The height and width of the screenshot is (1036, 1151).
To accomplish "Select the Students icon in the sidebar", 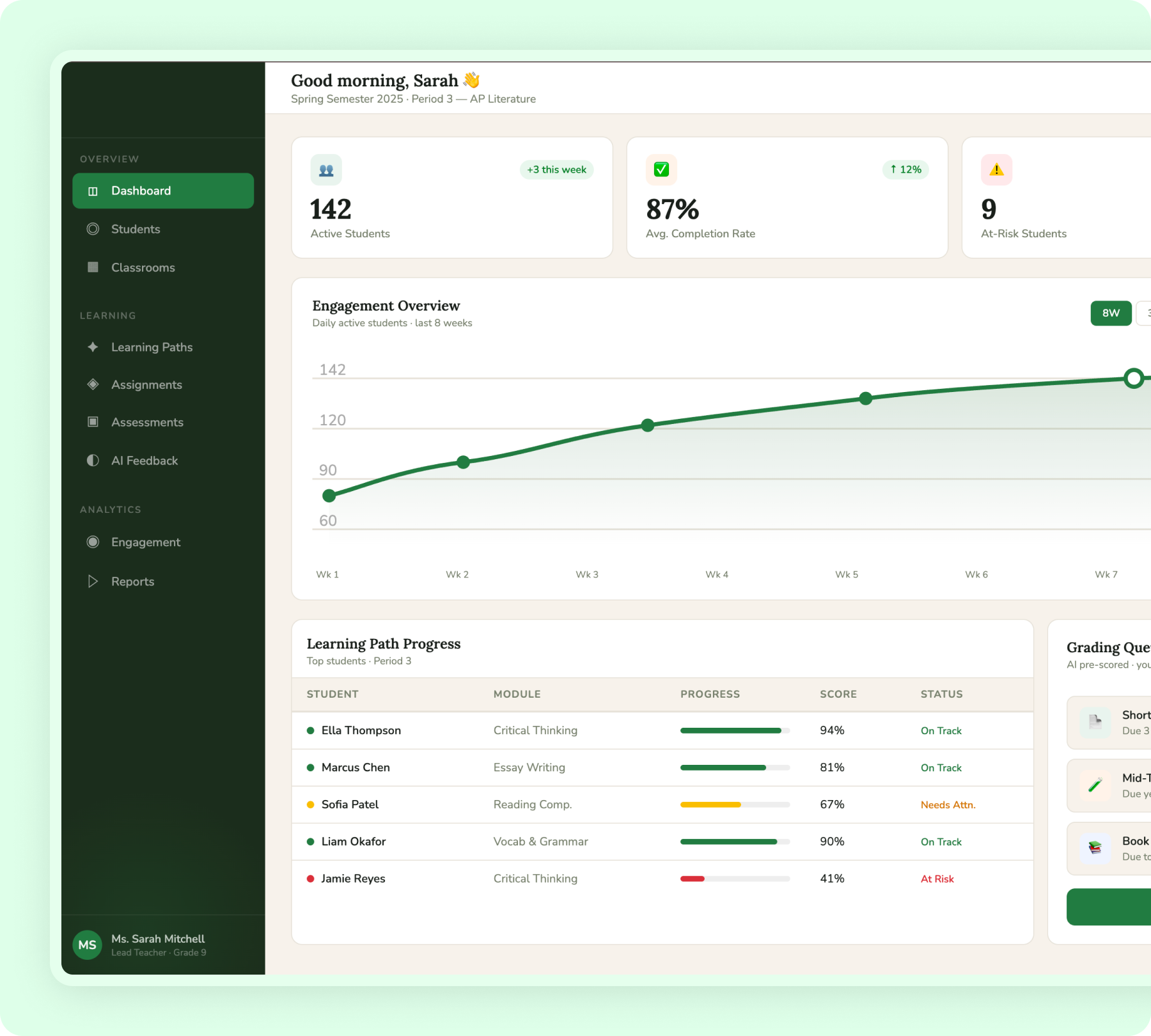I will [93, 229].
